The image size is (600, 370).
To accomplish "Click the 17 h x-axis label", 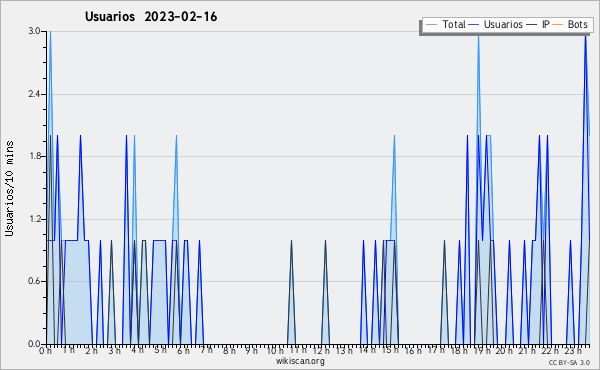I will pos(436,350).
